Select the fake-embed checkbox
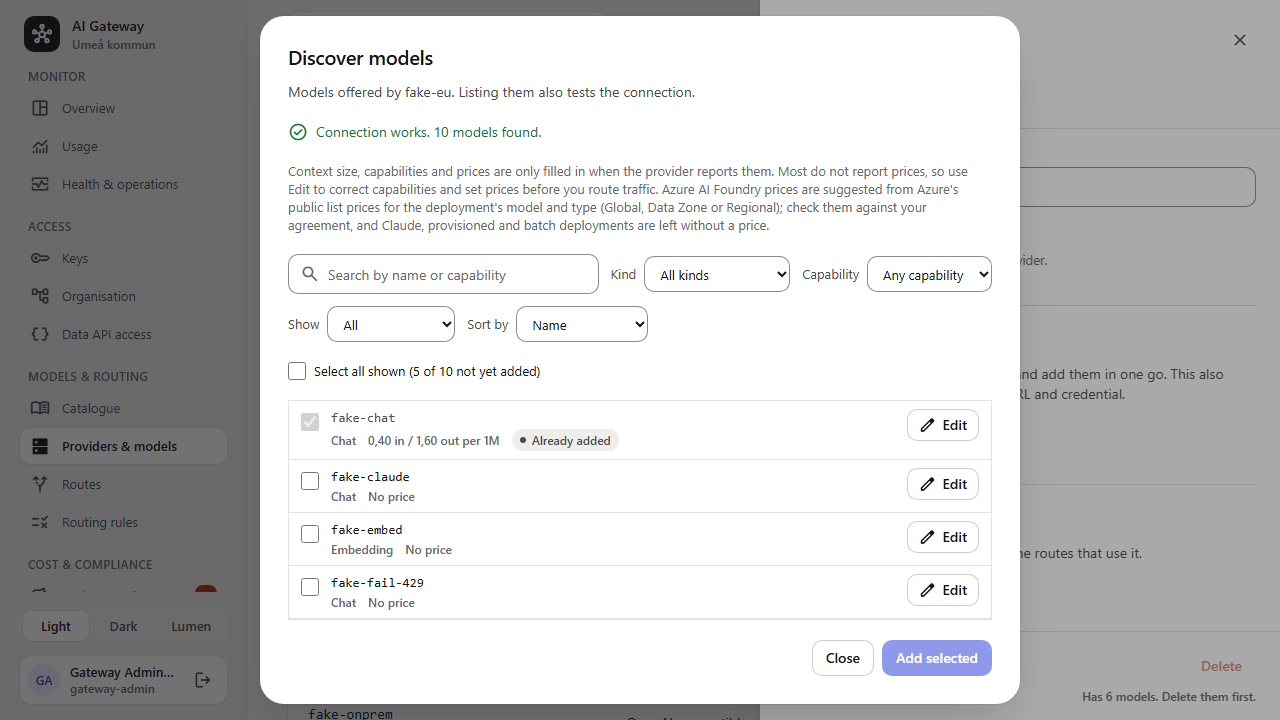This screenshot has height=720, width=1280. tap(310, 534)
